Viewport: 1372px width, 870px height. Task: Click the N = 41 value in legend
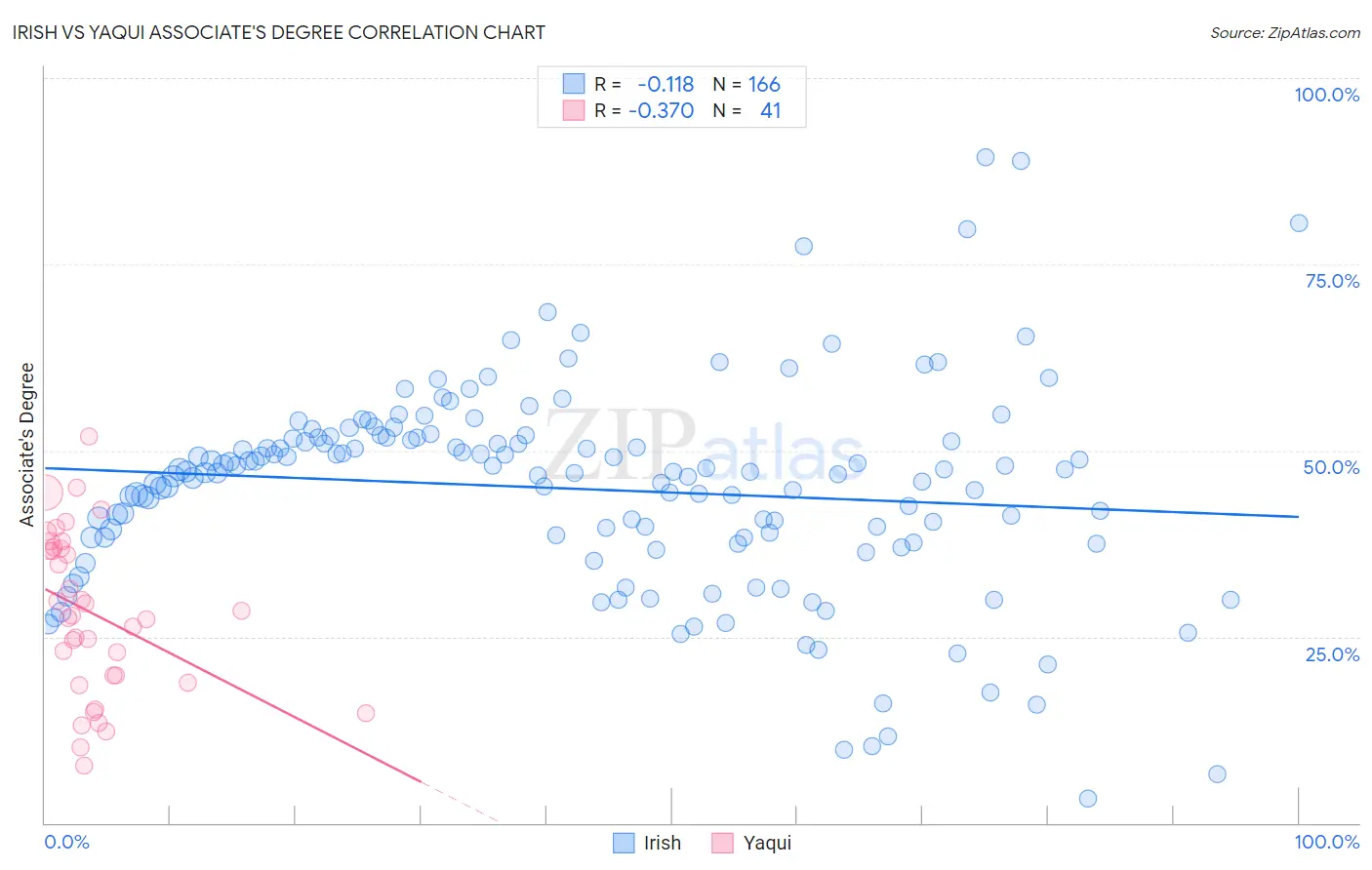747,110
